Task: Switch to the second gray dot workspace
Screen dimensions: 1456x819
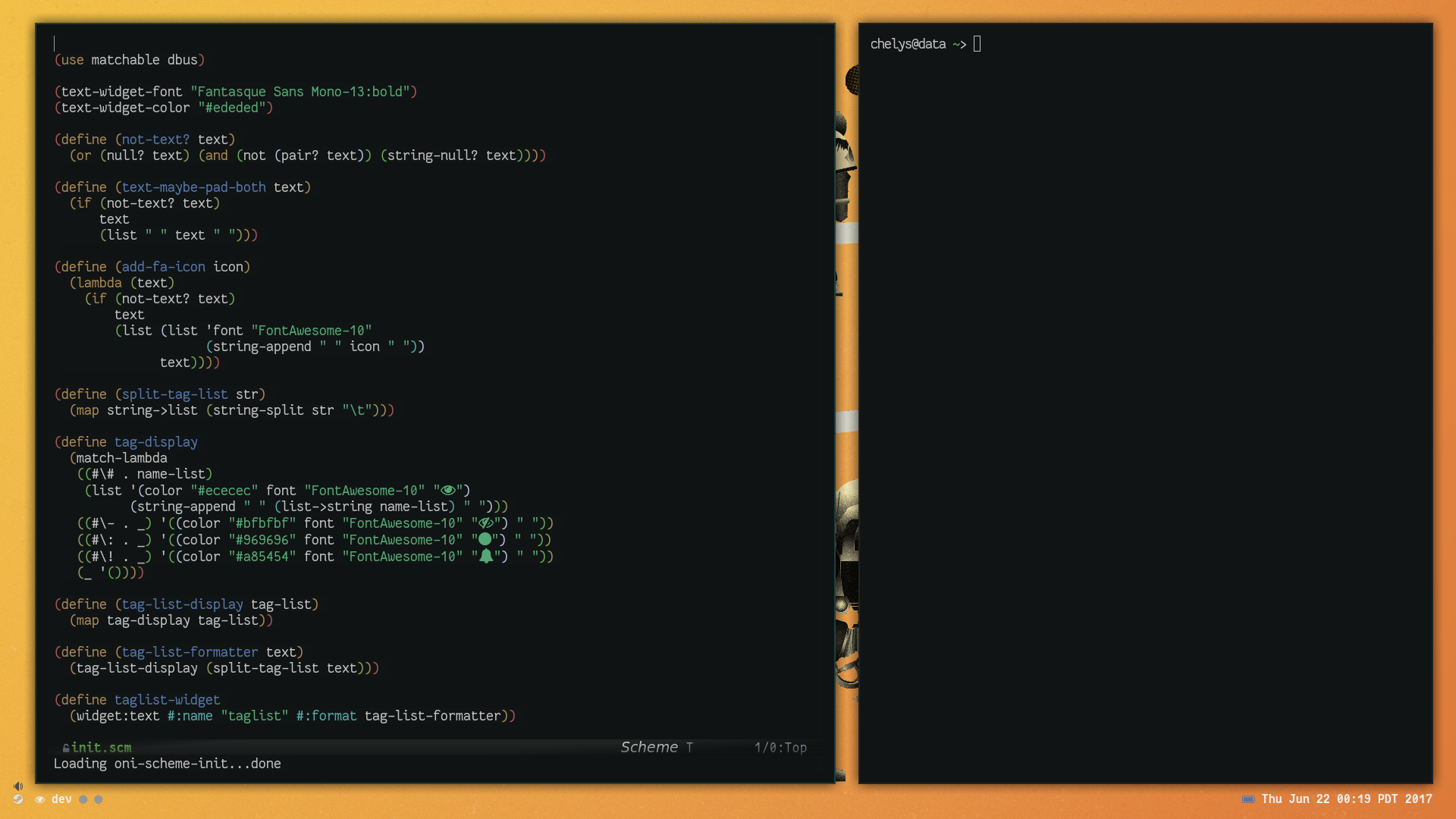Action: tap(99, 799)
